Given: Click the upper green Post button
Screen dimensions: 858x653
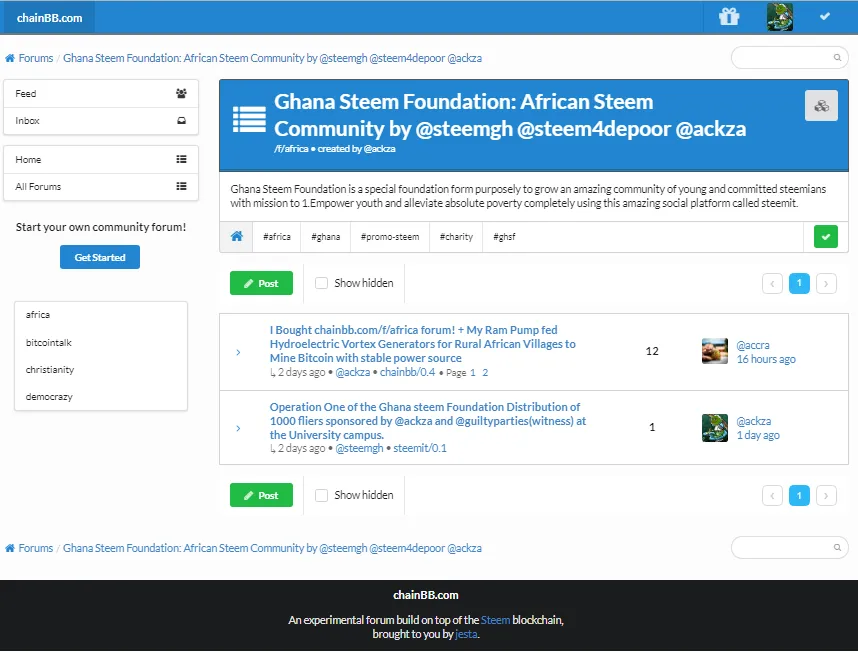Looking at the screenshot, I should (261, 283).
